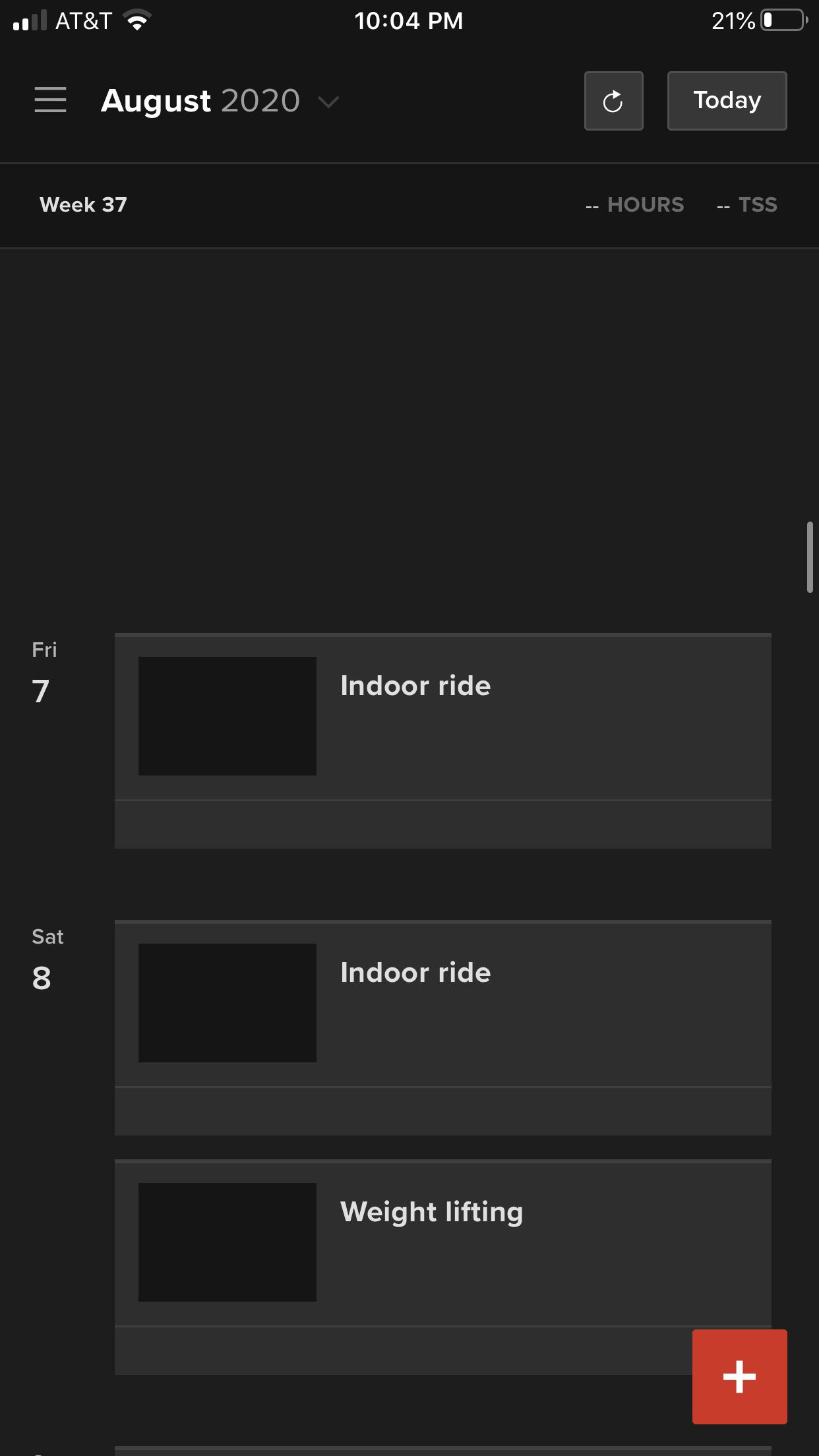Open the Weight lifting workout
The height and width of the screenshot is (1456, 819).
442,1243
